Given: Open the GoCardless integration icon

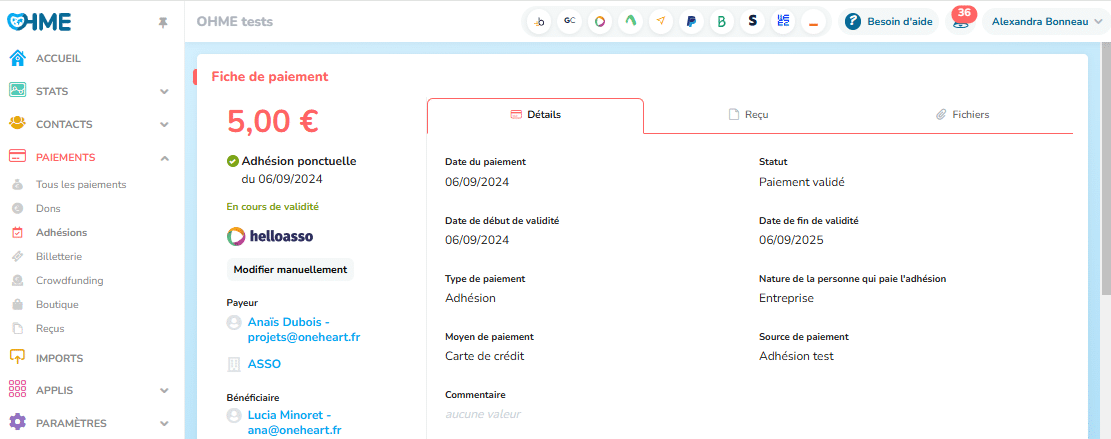Looking at the screenshot, I should [x=569, y=21].
